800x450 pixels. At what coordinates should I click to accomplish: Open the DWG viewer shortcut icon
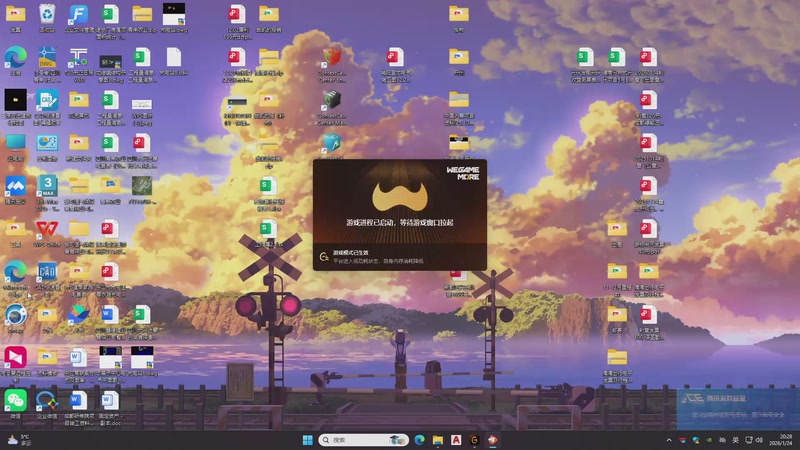(47, 58)
